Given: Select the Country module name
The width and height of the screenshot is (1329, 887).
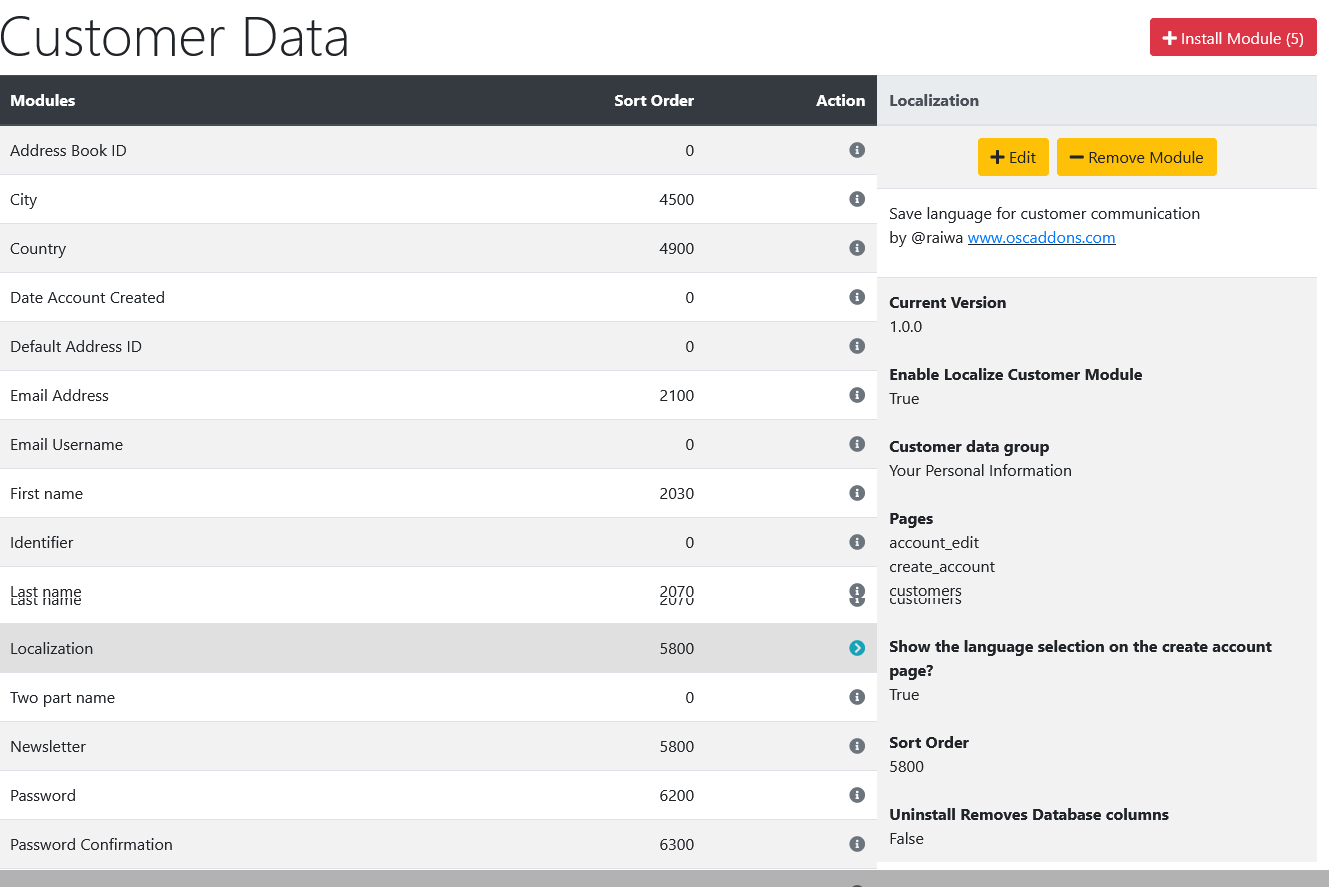Looking at the screenshot, I should [38, 249].
